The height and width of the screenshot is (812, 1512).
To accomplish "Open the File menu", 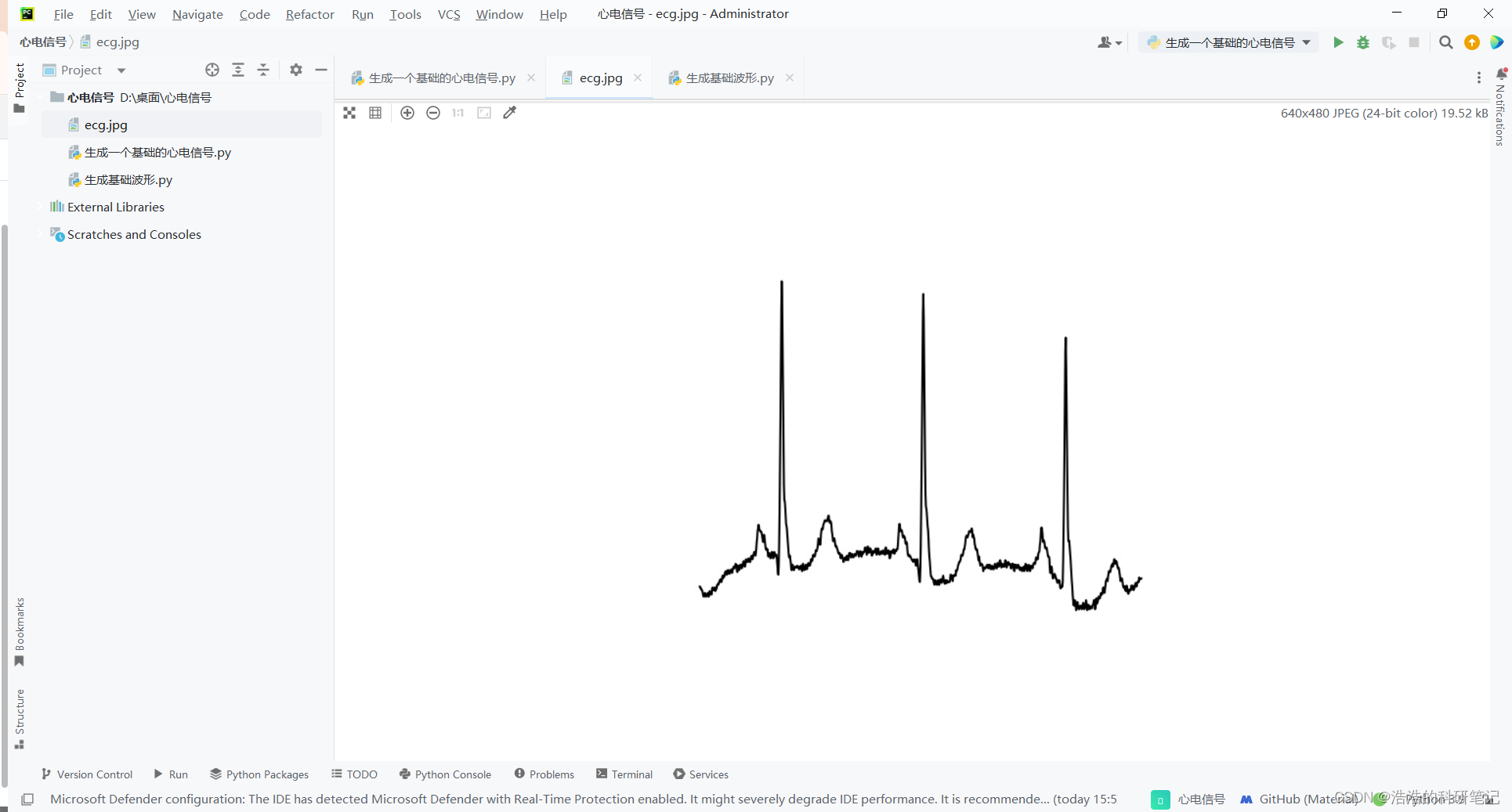I will [63, 14].
